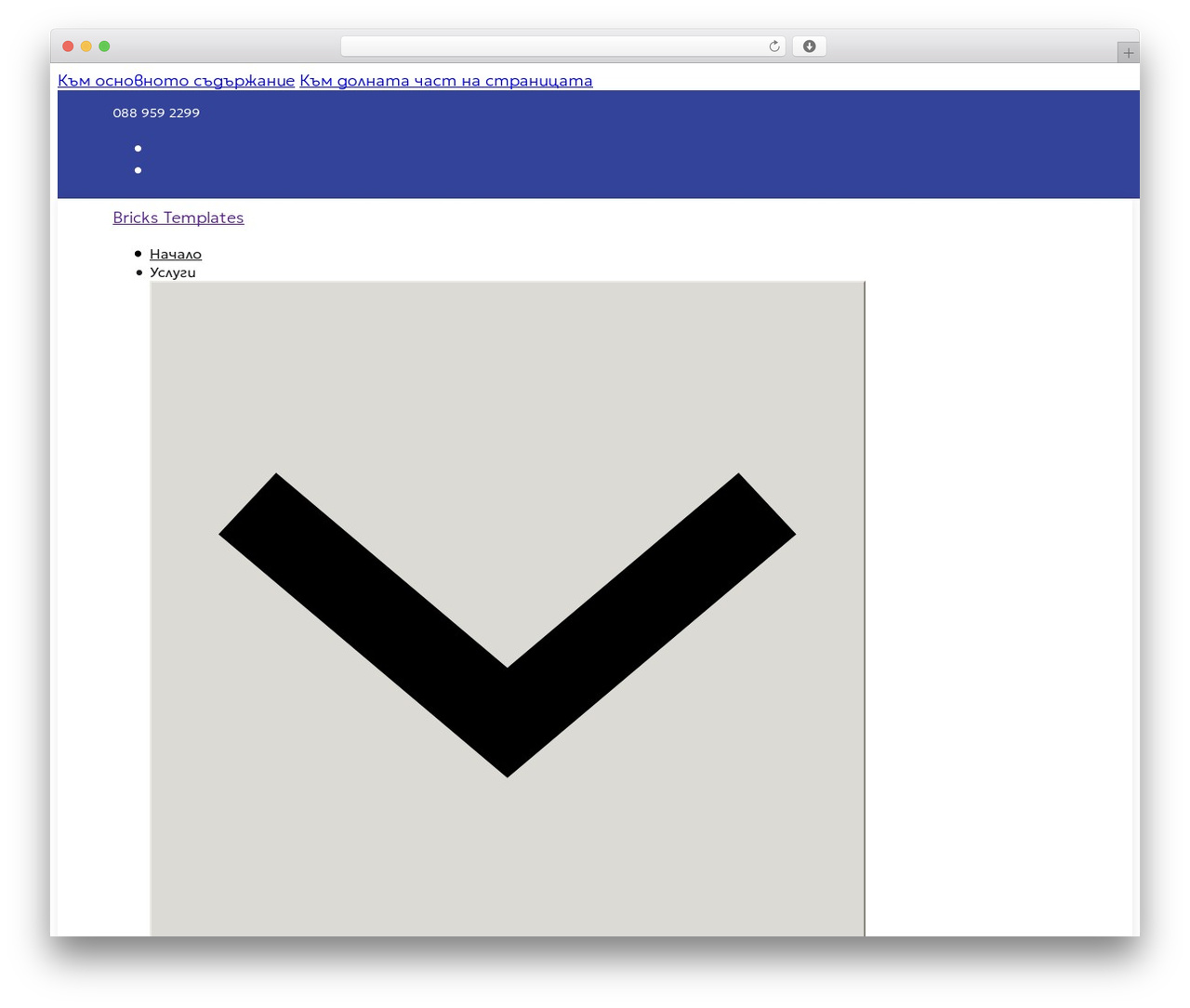Close the window with the red button

(68, 46)
